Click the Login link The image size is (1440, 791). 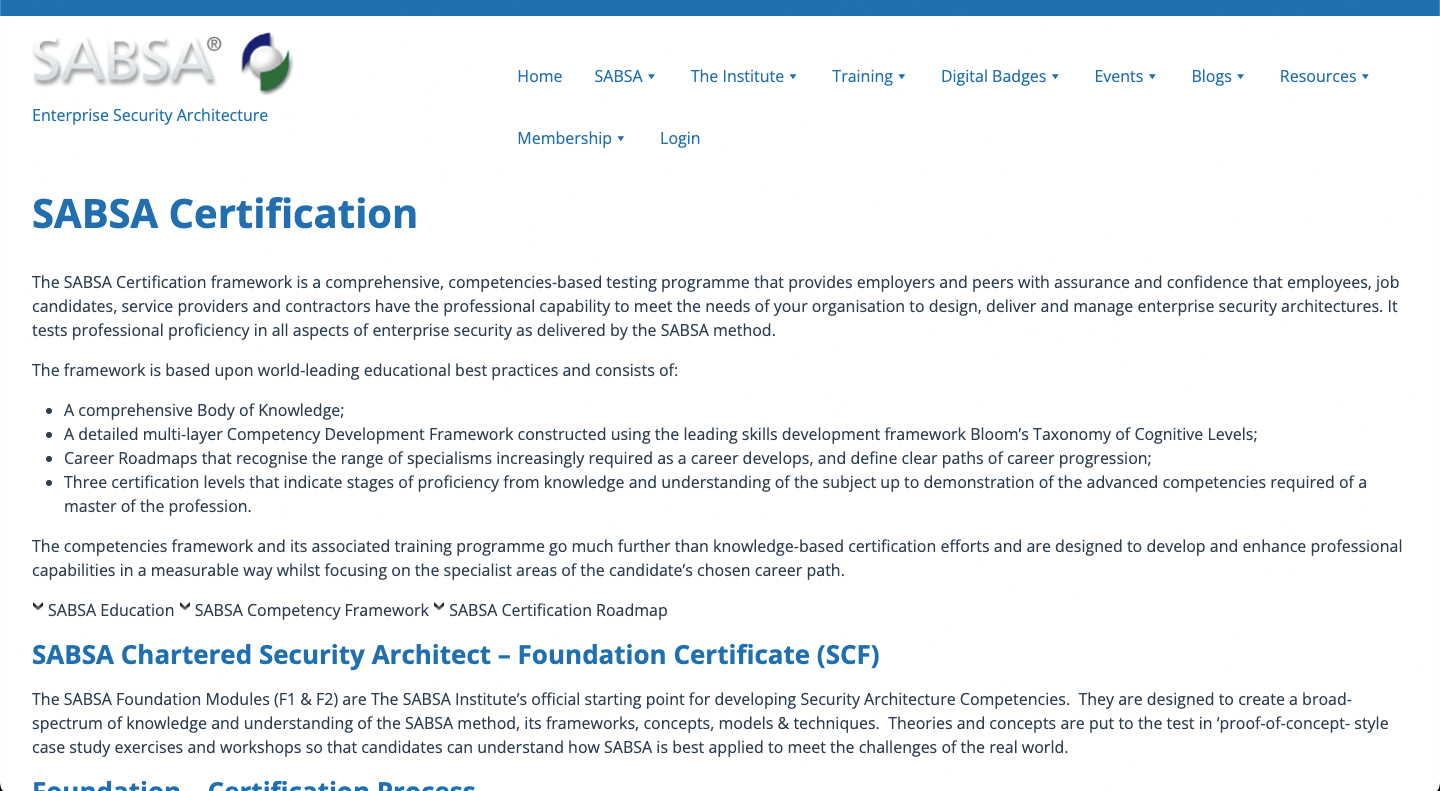pos(680,138)
